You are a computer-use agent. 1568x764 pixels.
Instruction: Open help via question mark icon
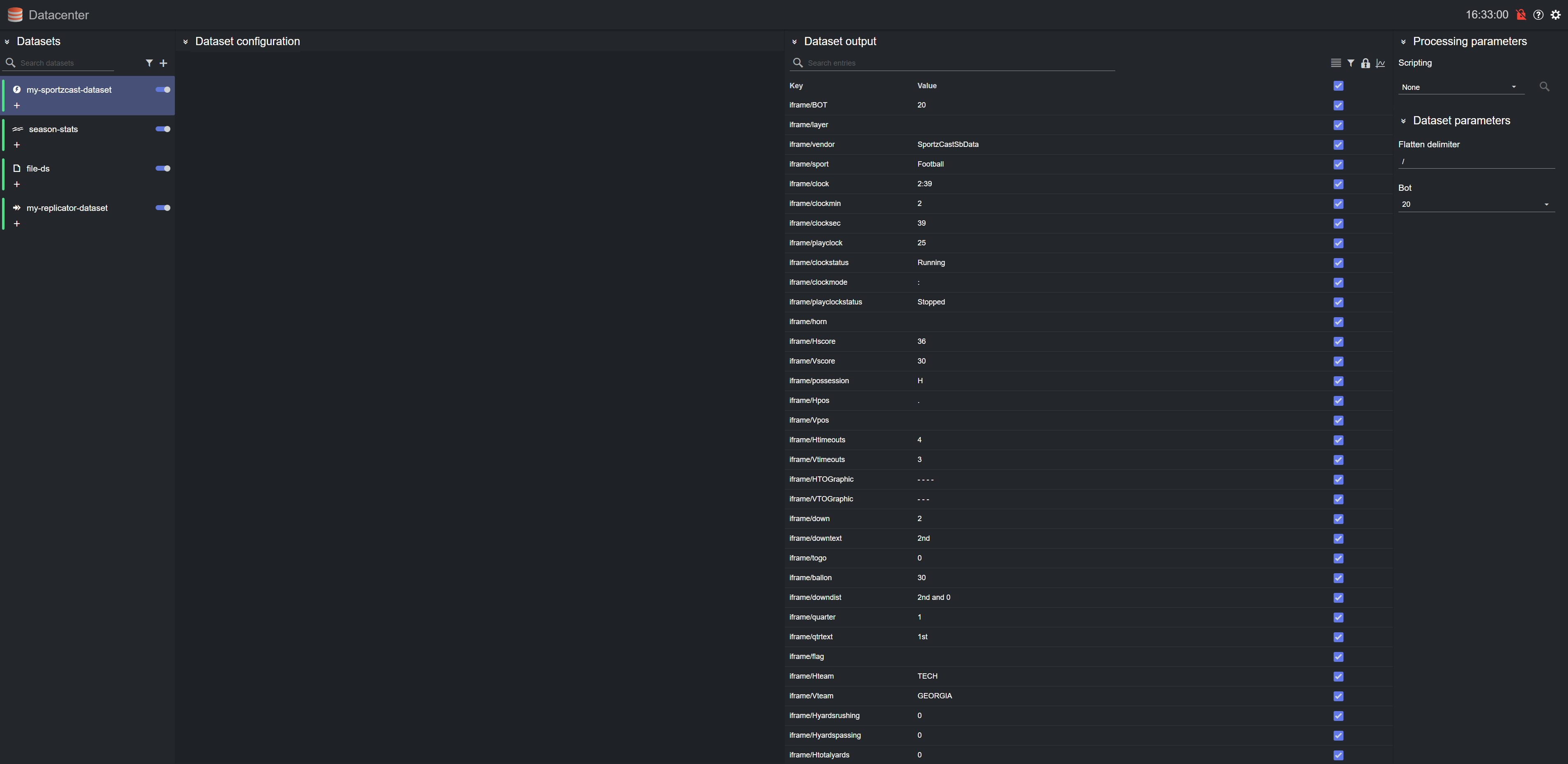coord(1538,15)
